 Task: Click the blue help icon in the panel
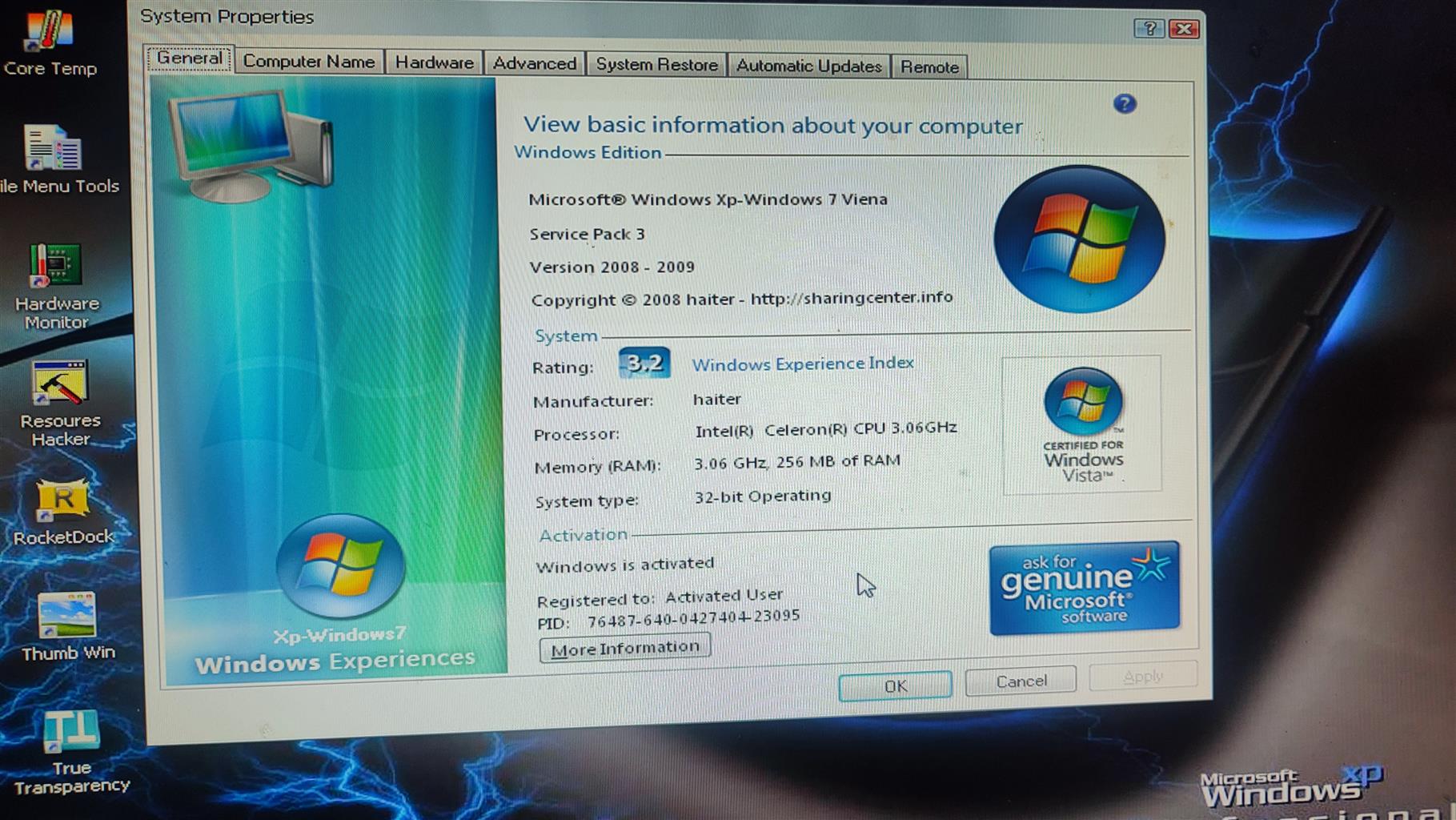1124,104
